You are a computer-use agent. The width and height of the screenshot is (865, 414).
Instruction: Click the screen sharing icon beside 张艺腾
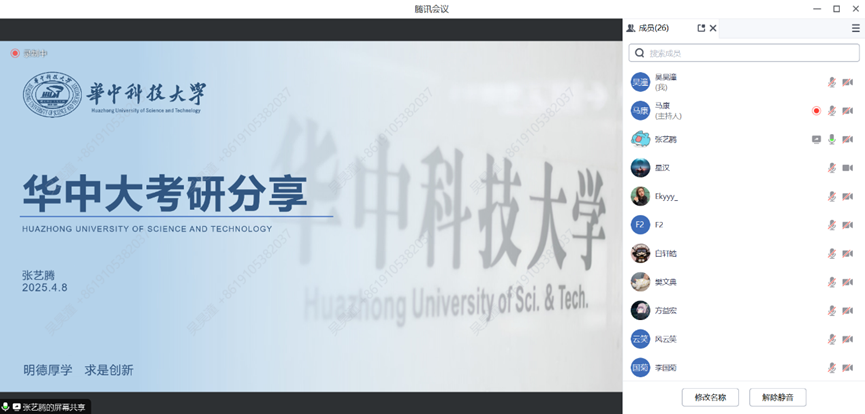click(816, 140)
